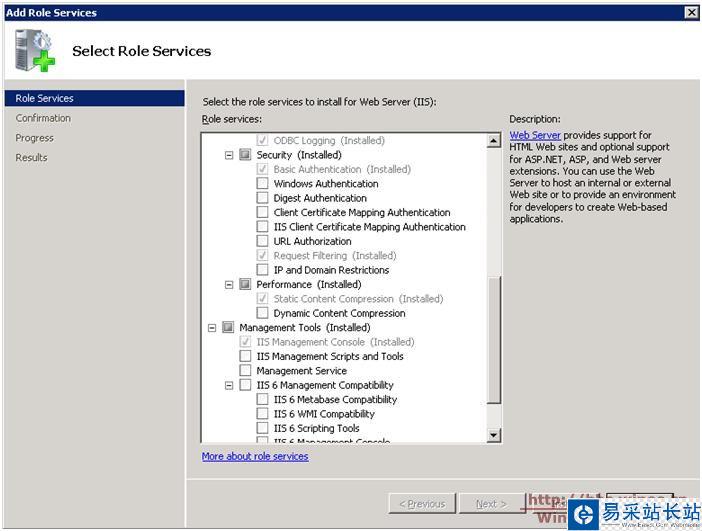
Task: Click the scroll down arrow of role list
Action: (x=493, y=435)
